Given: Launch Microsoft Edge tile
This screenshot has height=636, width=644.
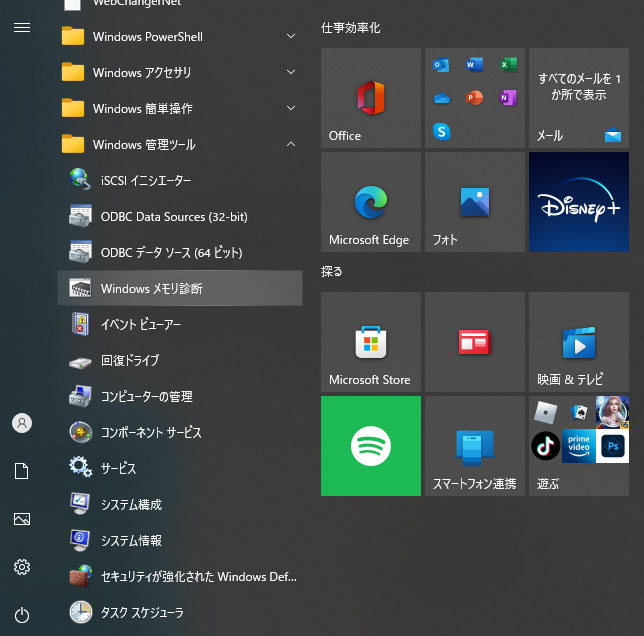Looking at the screenshot, I should [x=370, y=202].
